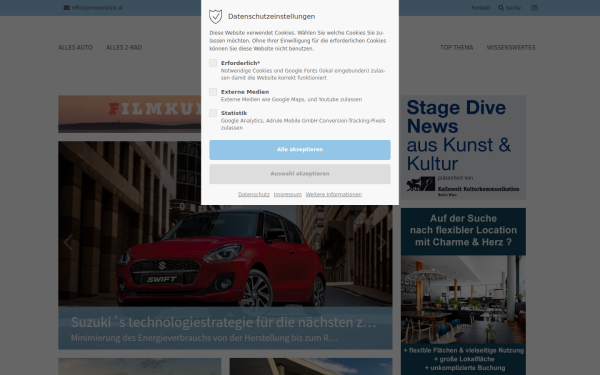Go to next slide with right arrow
The height and width of the screenshot is (375, 600).
tap(382, 242)
